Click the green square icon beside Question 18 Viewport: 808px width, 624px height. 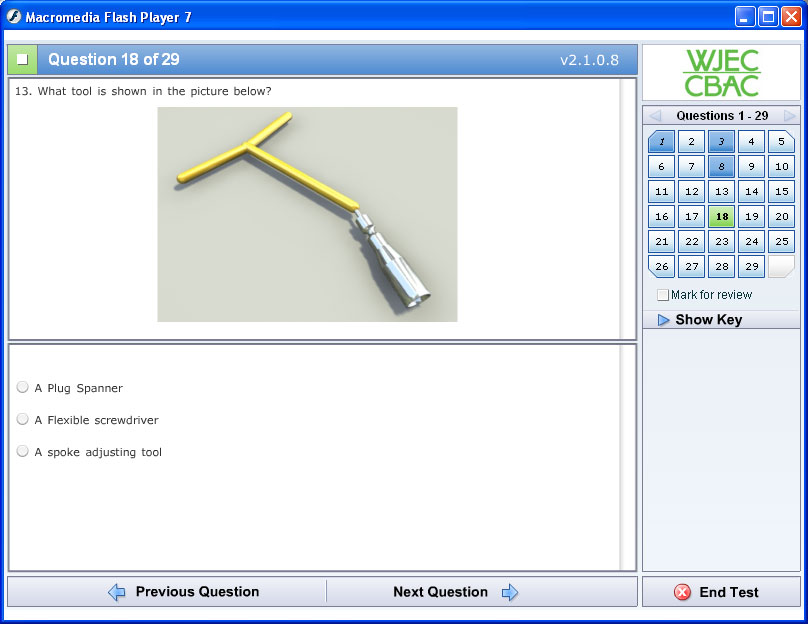(x=22, y=60)
